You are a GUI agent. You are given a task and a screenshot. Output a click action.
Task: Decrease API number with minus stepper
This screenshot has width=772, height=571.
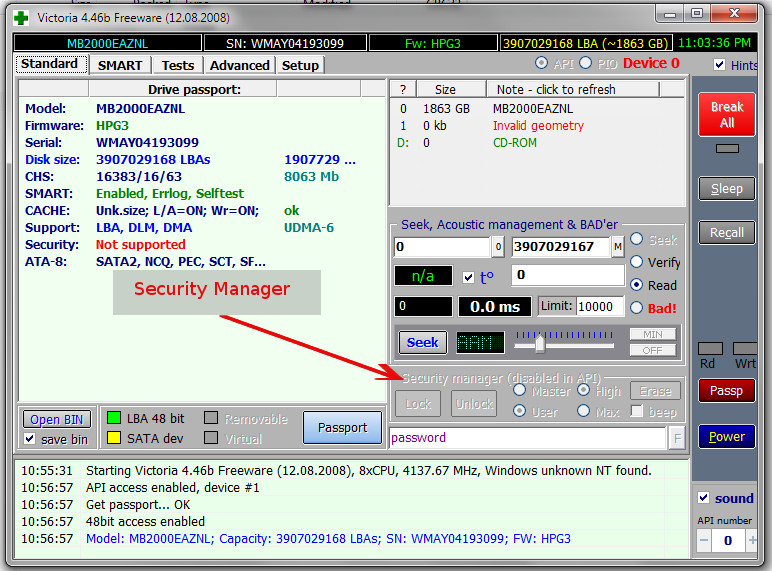pos(703,541)
